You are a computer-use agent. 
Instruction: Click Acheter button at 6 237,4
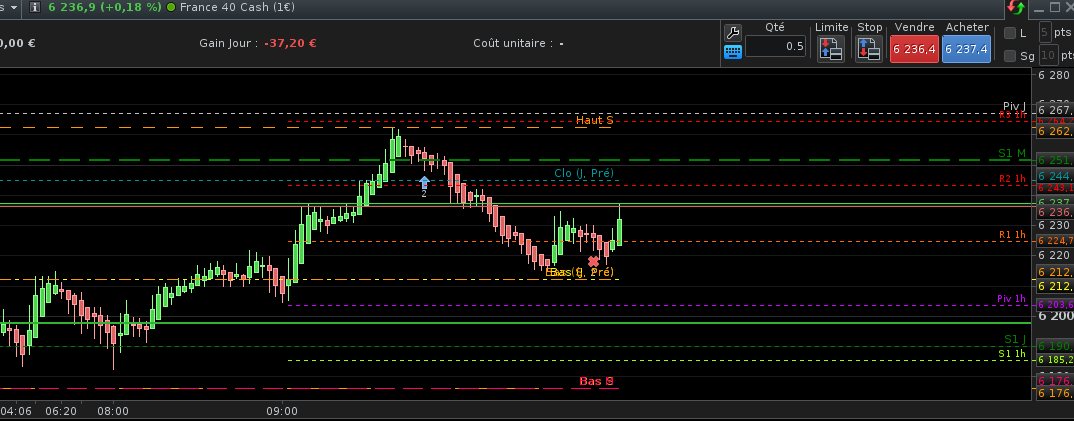pos(966,49)
